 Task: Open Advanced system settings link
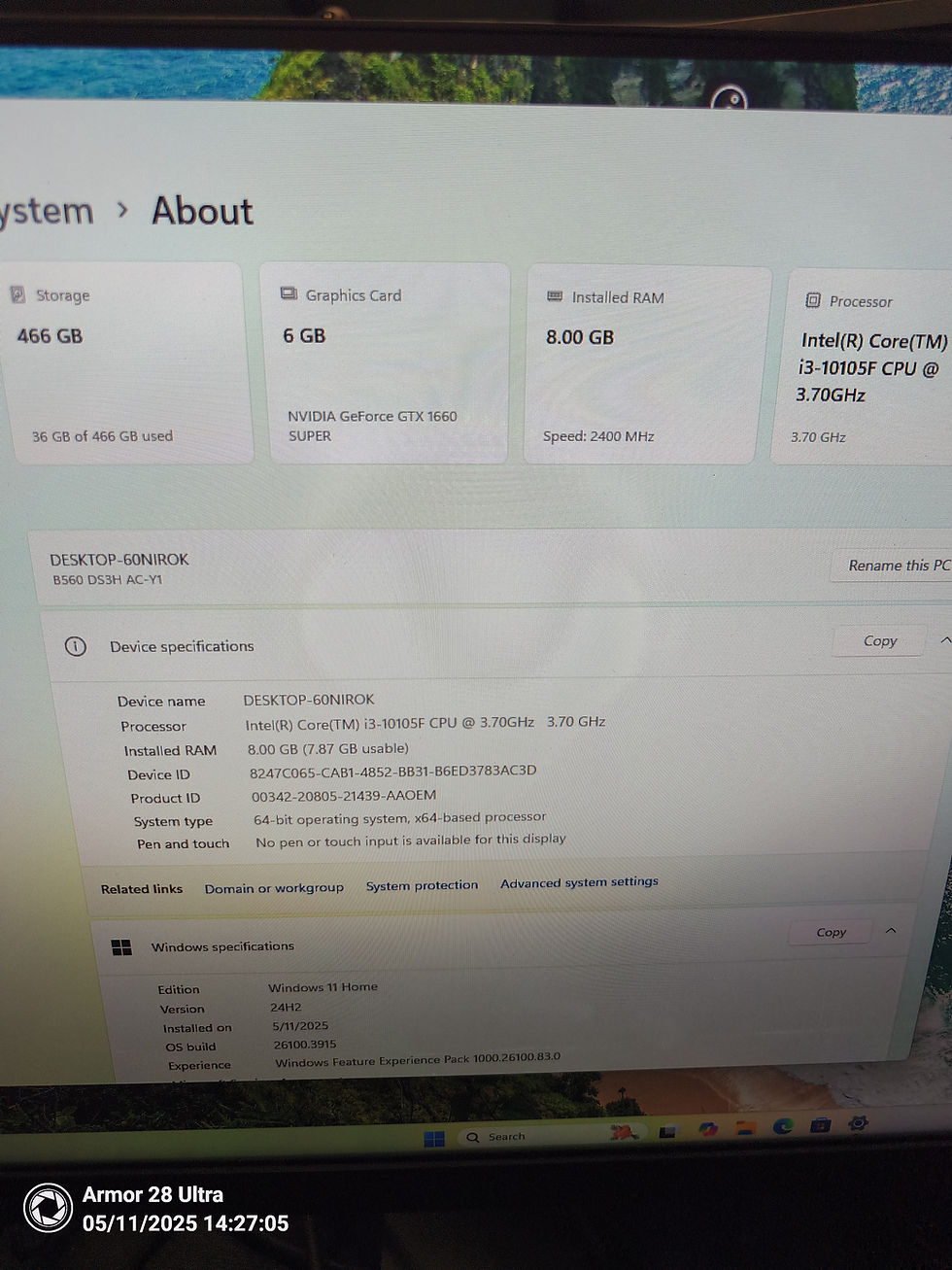pos(579,882)
